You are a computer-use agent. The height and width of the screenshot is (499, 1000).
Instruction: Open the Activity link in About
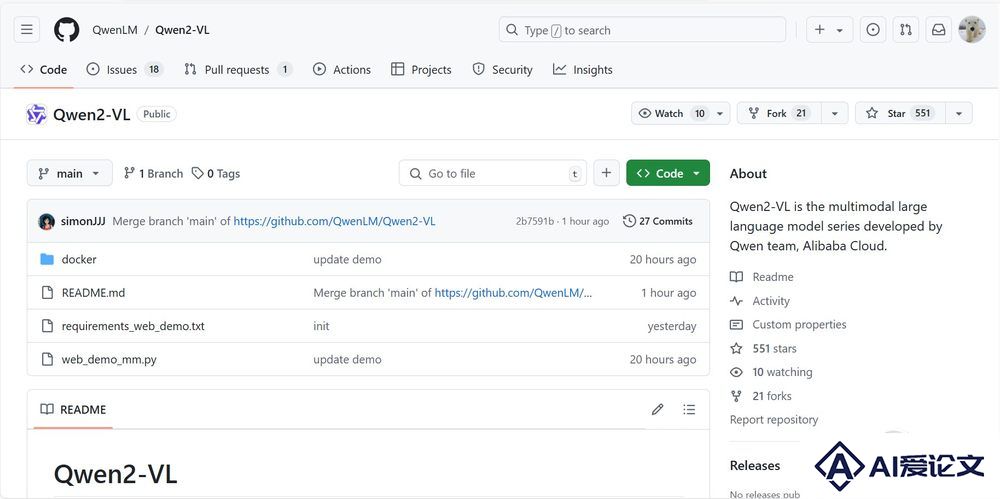pyautogui.click(x=771, y=301)
